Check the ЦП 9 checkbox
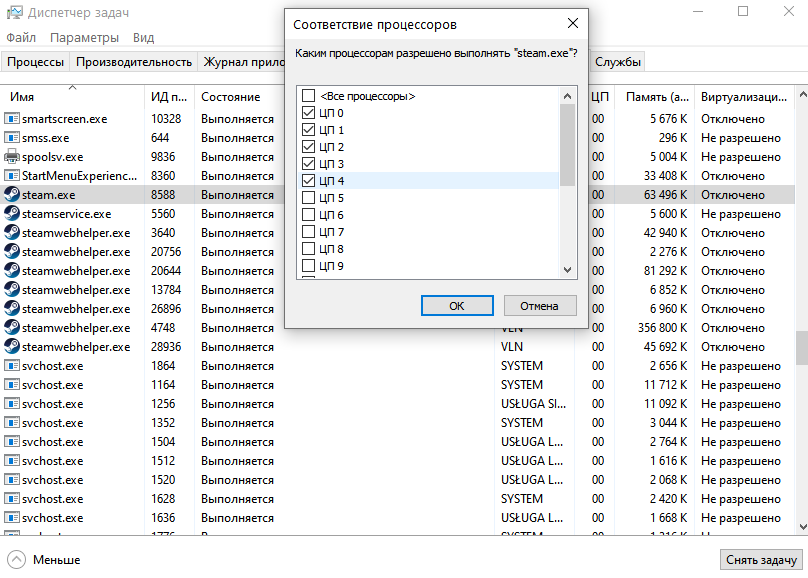Image resolution: width=808 pixels, height=578 pixels. [308, 266]
